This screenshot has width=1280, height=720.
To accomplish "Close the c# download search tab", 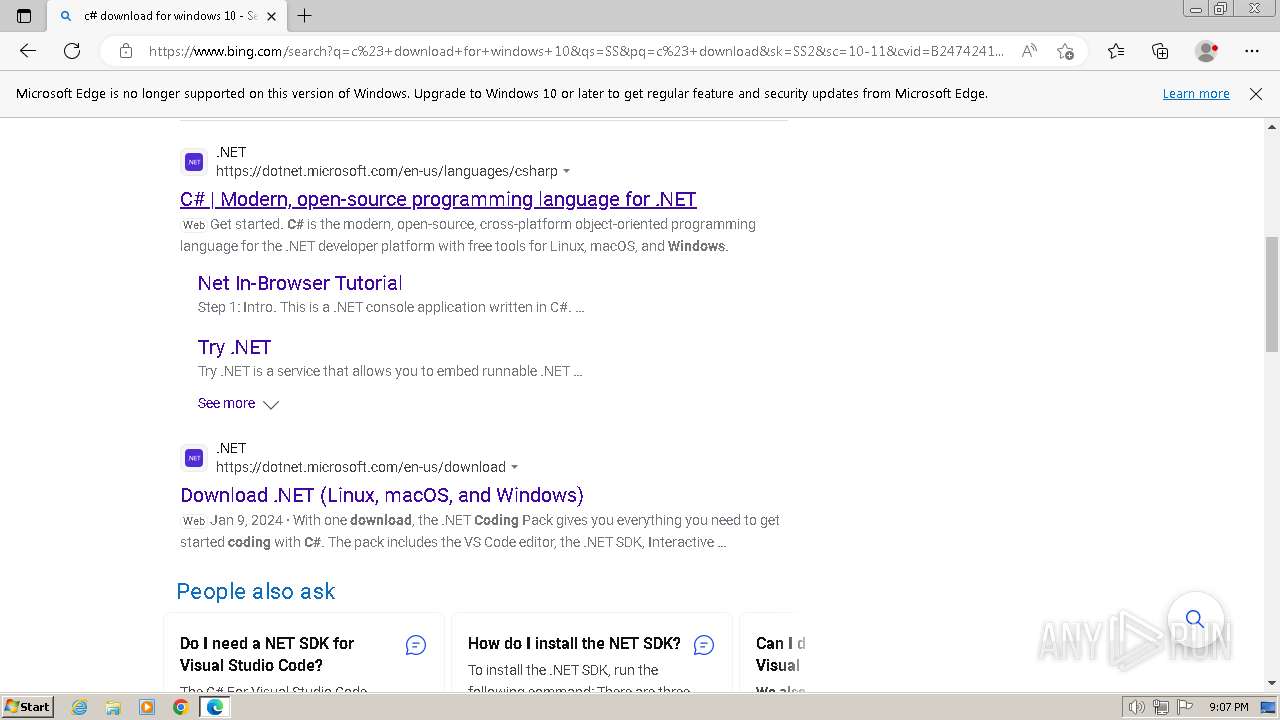I will tap(271, 16).
